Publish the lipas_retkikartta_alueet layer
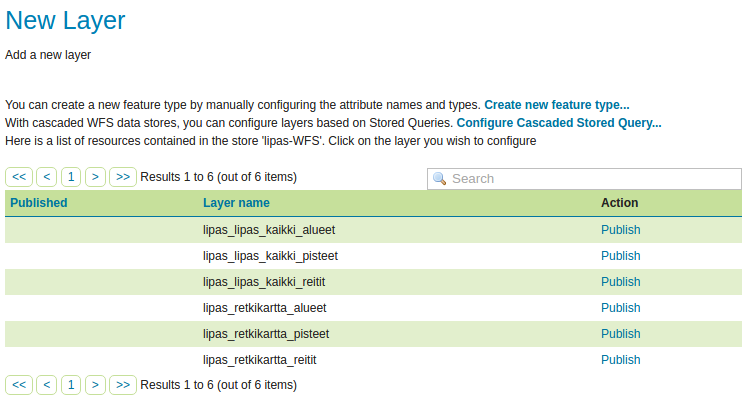The height and width of the screenshot is (402, 747). [x=620, y=308]
